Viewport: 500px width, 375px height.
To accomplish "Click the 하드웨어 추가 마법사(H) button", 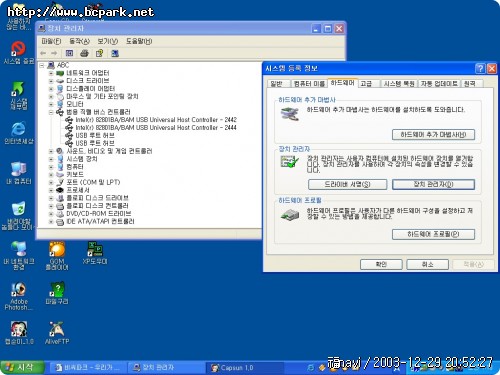I will point(433,134).
